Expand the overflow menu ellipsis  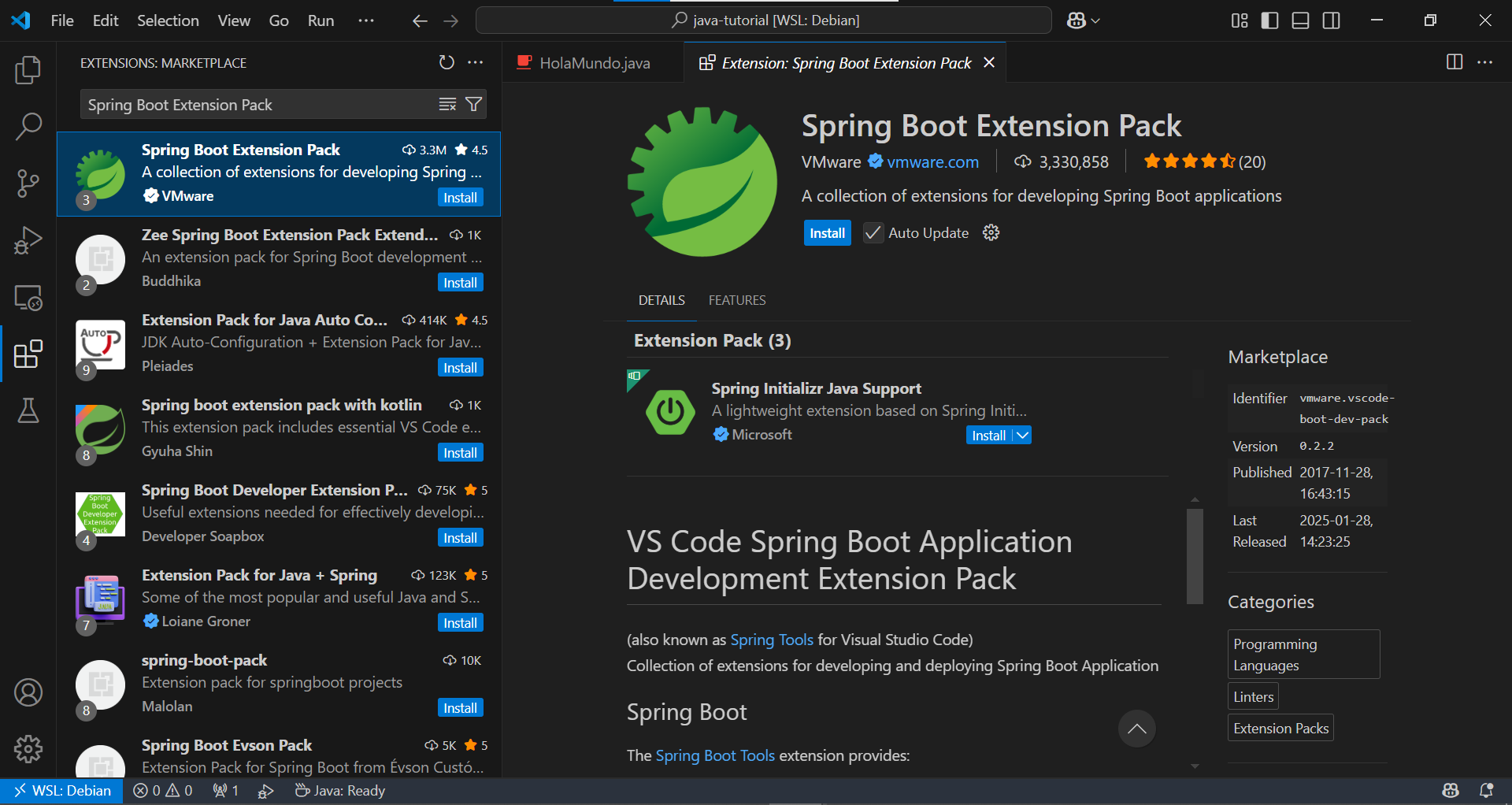click(366, 20)
